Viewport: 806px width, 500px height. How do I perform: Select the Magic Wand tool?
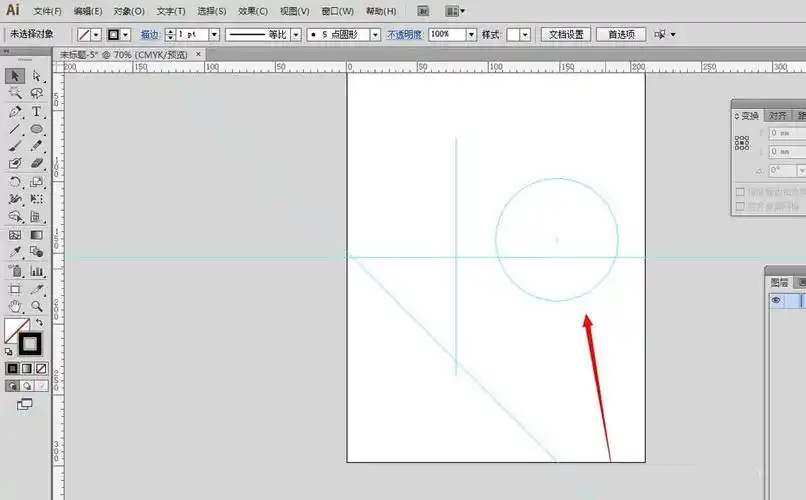(15, 94)
